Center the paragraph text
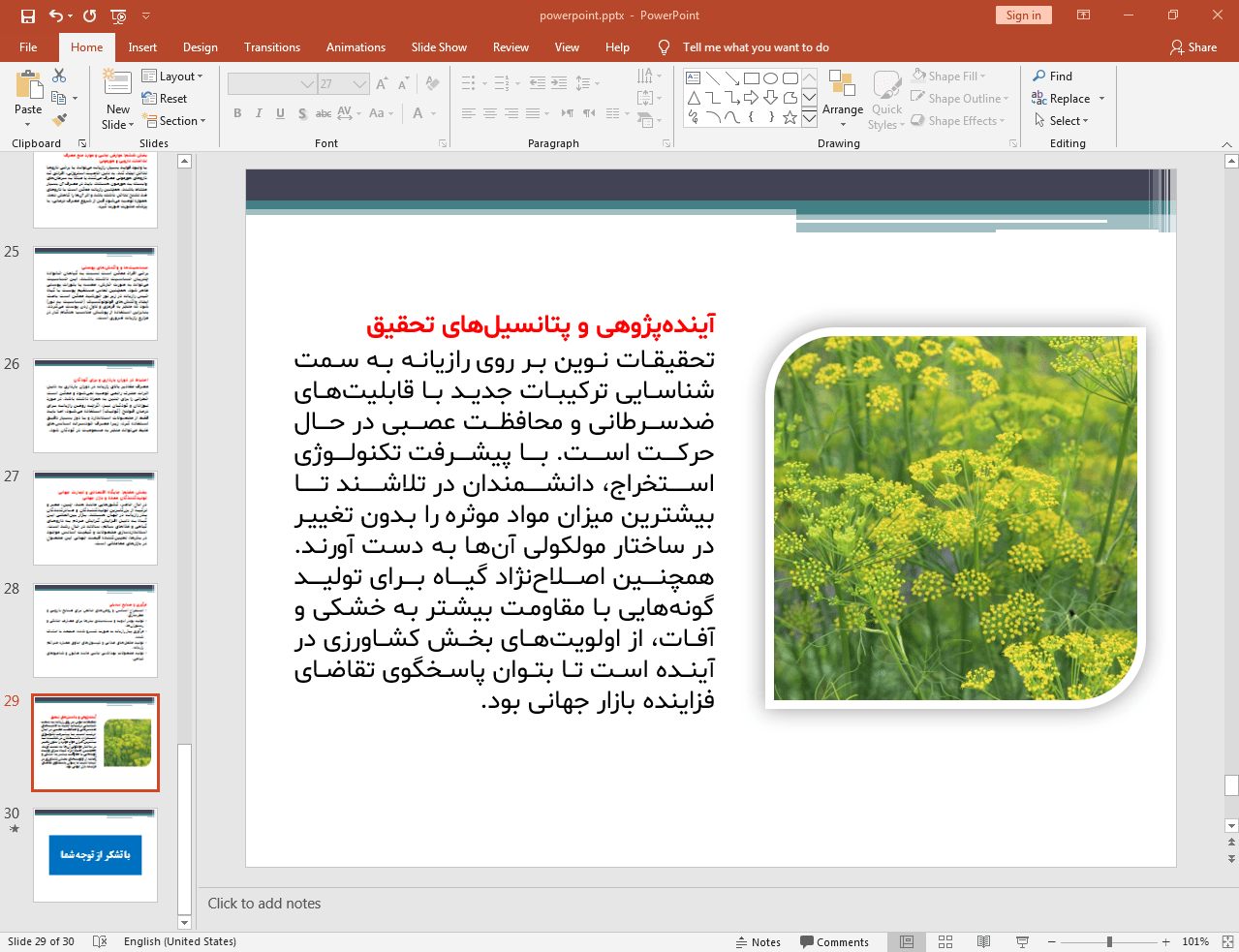Screen dimensions: 1239x952 [x=490, y=113]
